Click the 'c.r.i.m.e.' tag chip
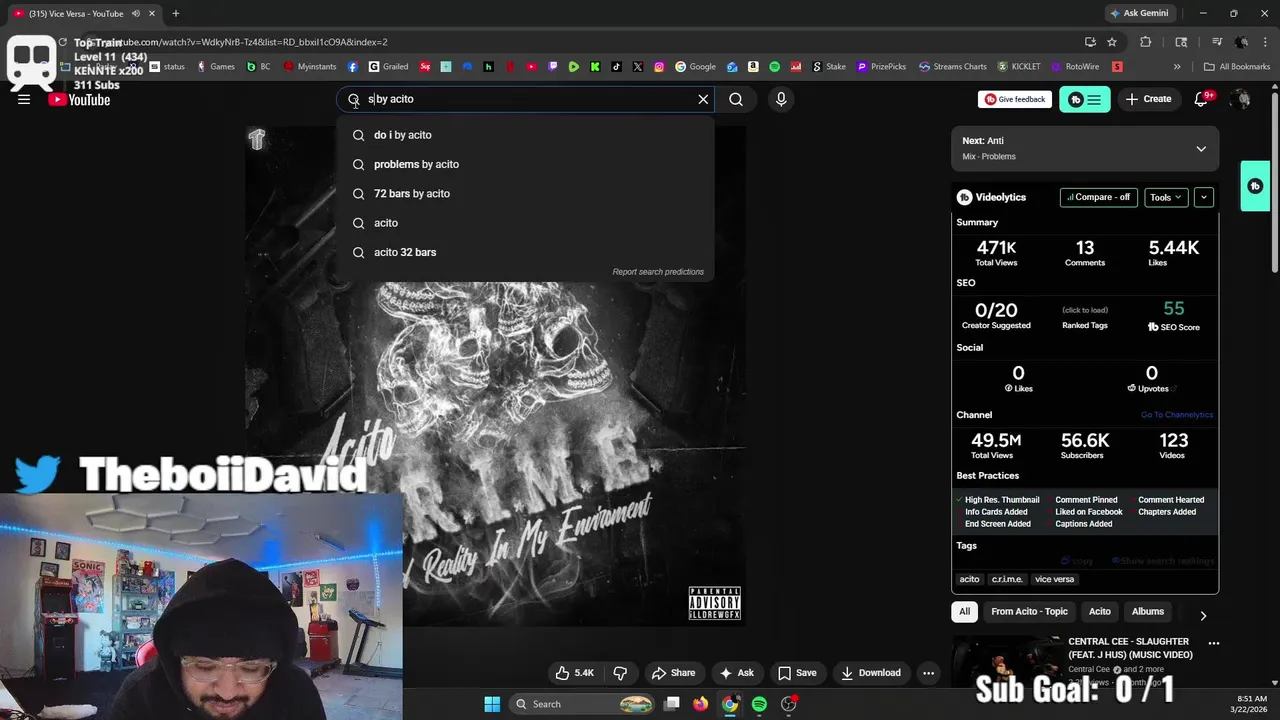This screenshot has width=1280, height=720. (x=1007, y=579)
